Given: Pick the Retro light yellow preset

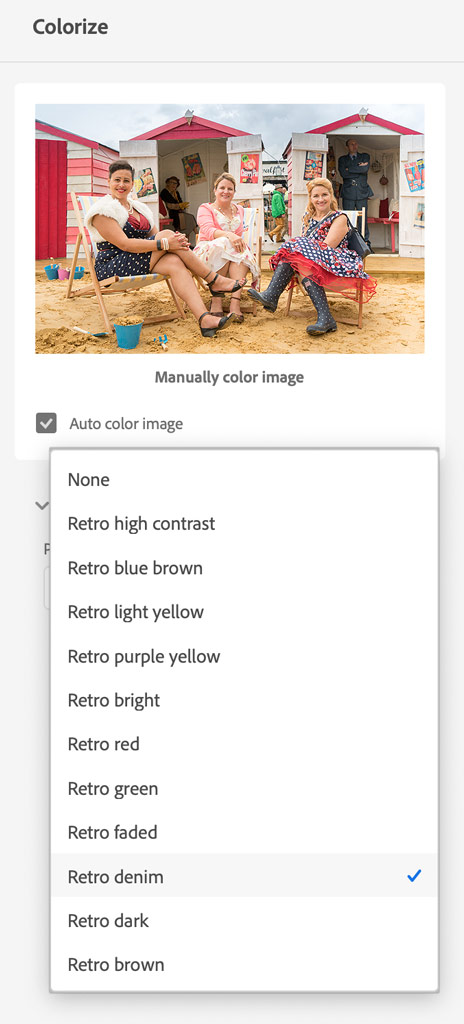Looking at the screenshot, I should [244, 612].
